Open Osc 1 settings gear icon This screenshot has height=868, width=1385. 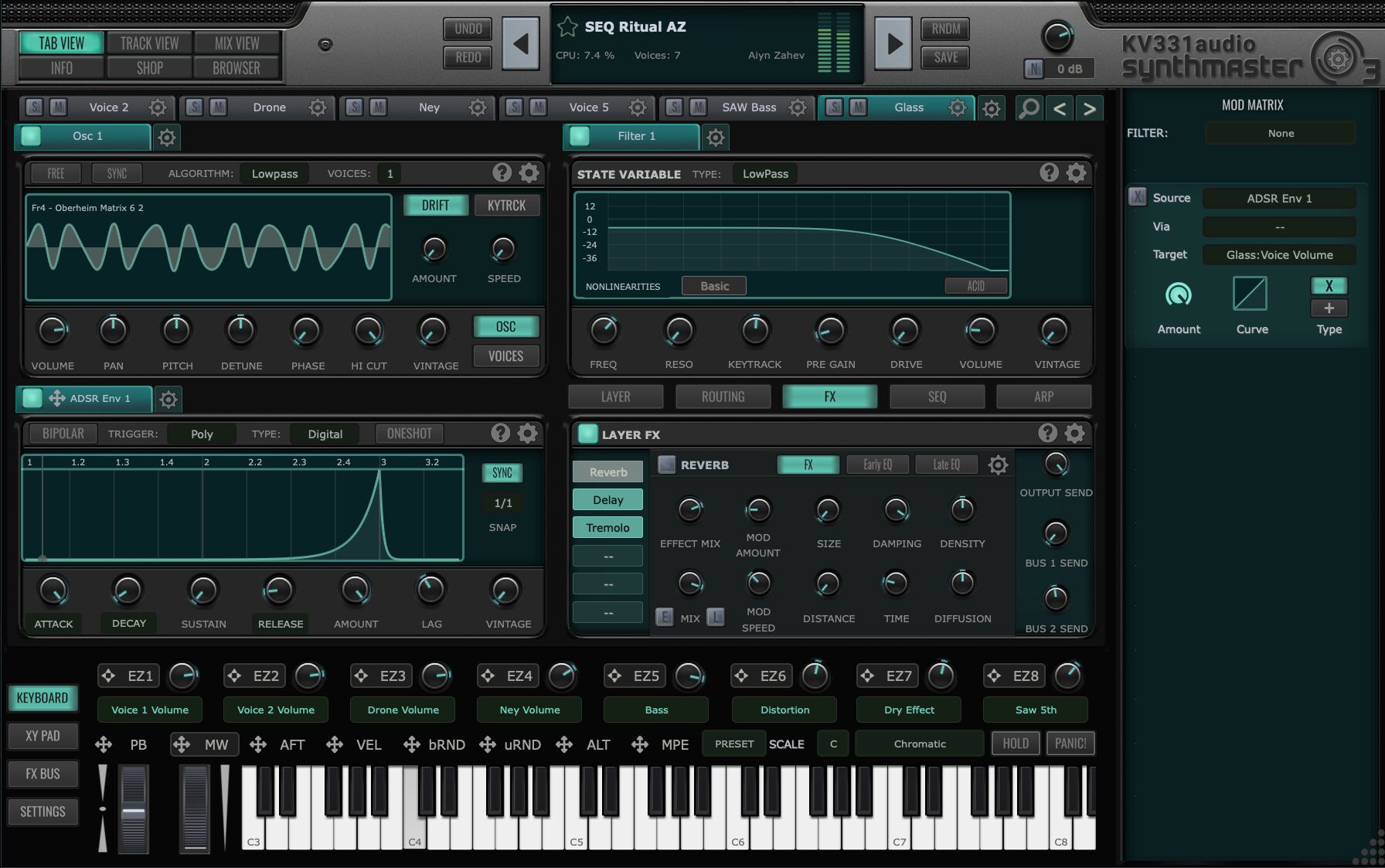point(167,138)
